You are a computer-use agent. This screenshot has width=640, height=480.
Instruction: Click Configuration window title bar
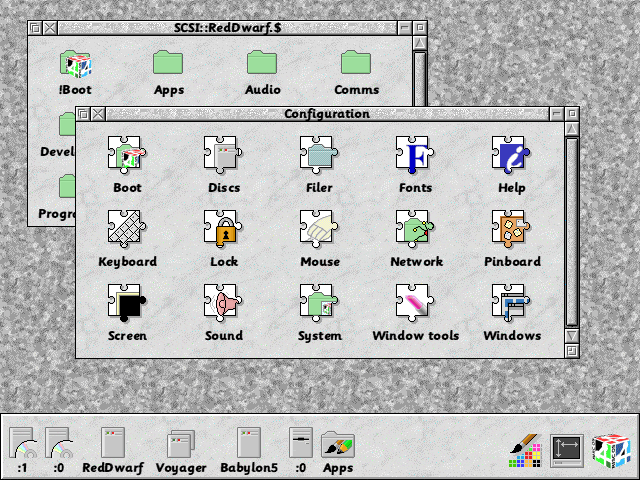[x=327, y=114]
